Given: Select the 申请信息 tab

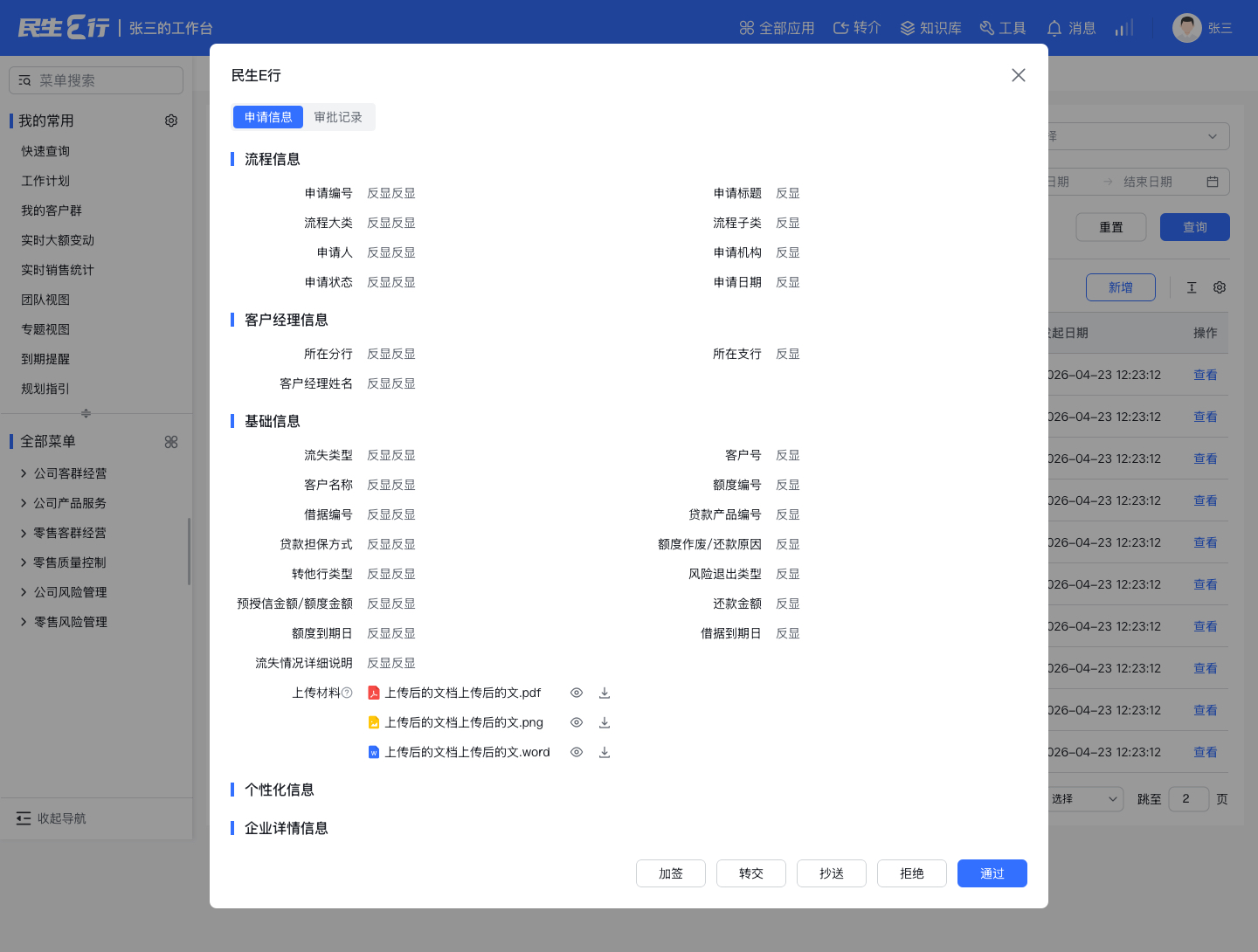Looking at the screenshot, I should coord(268,117).
